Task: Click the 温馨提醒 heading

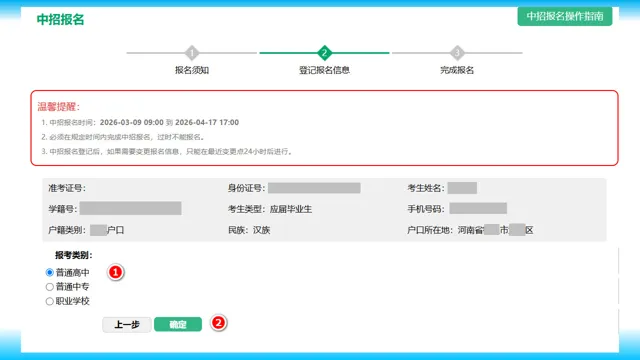Action: pos(59,107)
